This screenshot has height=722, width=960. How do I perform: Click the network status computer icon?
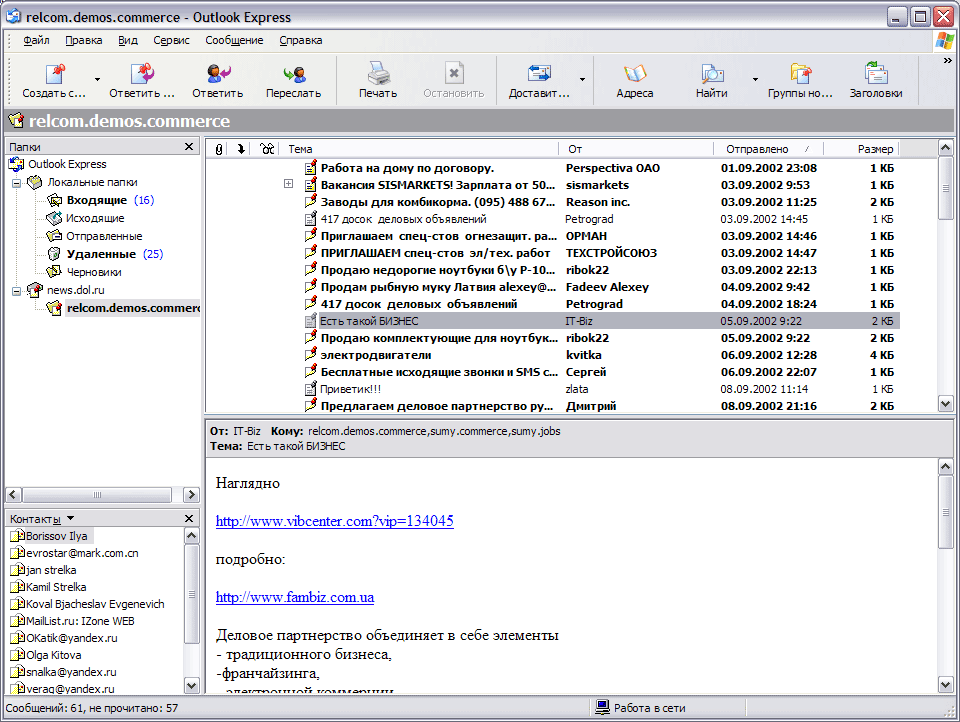[602, 707]
